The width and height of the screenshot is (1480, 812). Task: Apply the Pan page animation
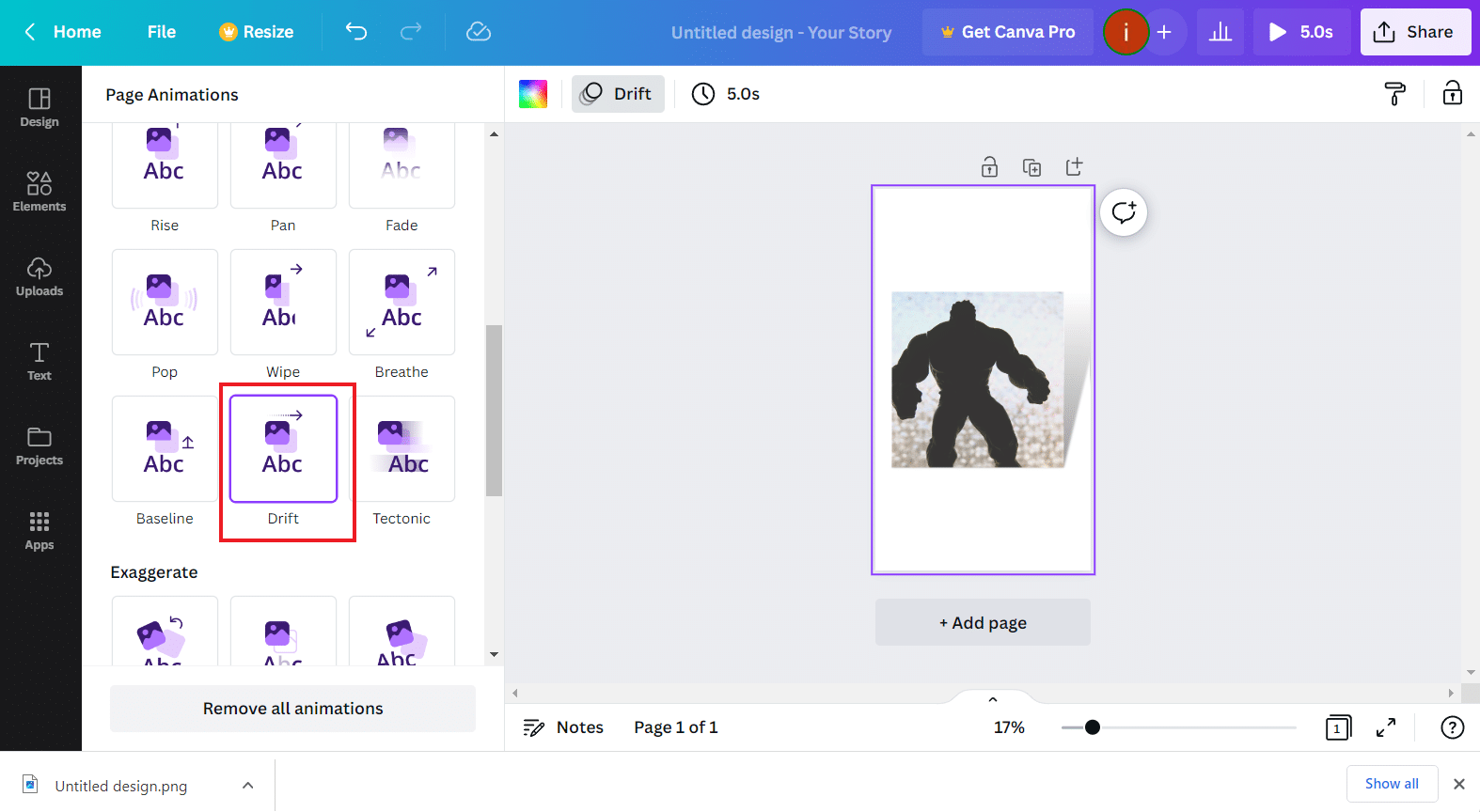283,164
